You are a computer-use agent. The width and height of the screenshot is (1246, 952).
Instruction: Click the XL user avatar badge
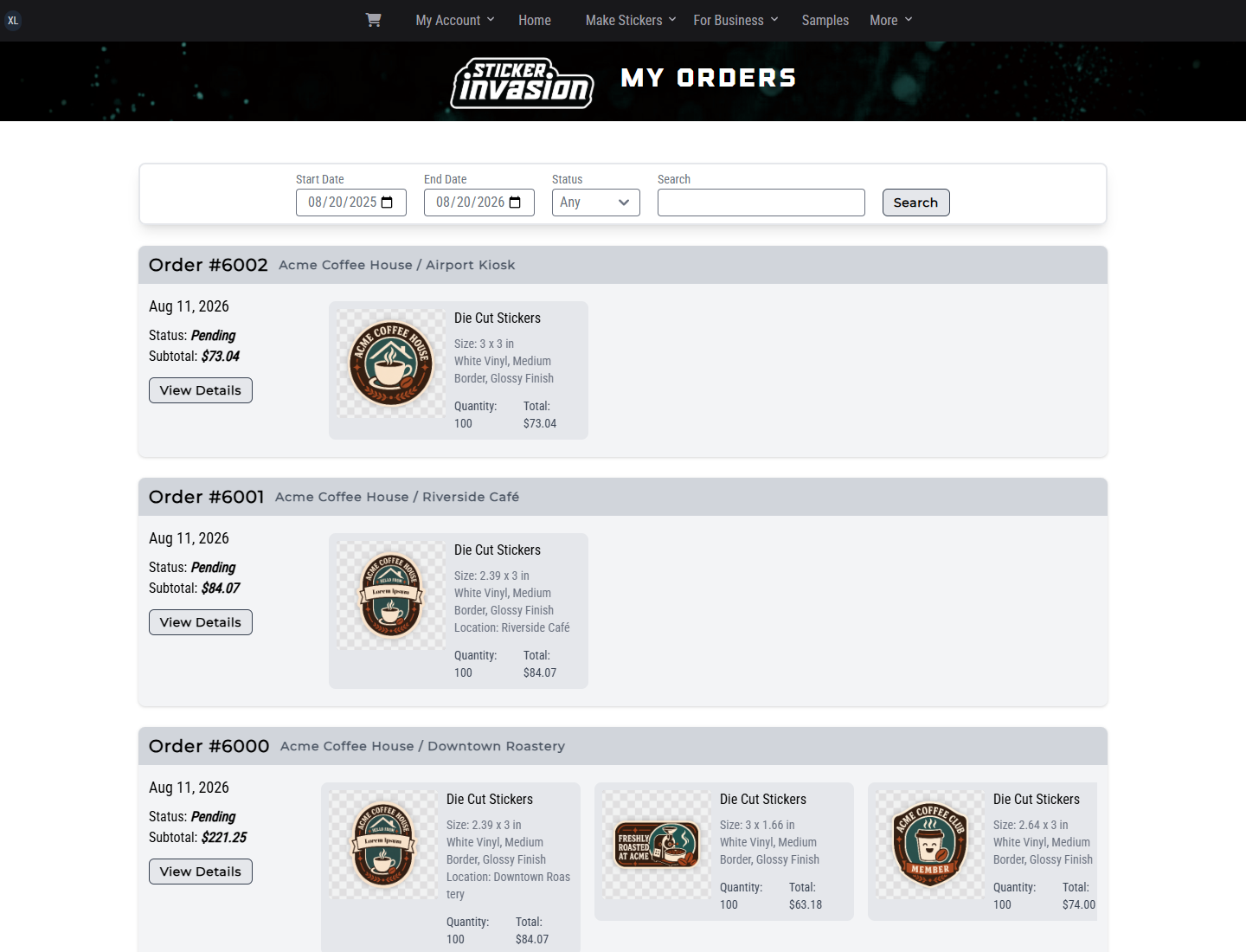[x=13, y=21]
